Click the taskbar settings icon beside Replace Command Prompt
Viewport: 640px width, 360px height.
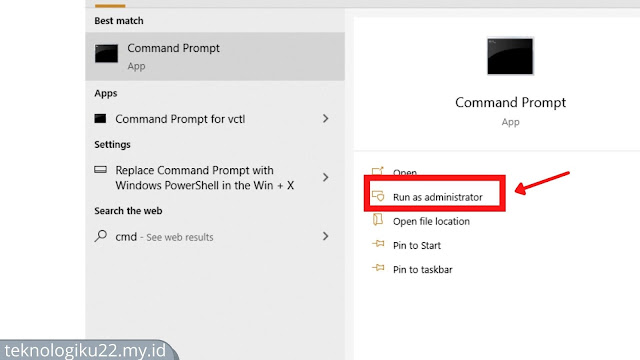[100, 169]
